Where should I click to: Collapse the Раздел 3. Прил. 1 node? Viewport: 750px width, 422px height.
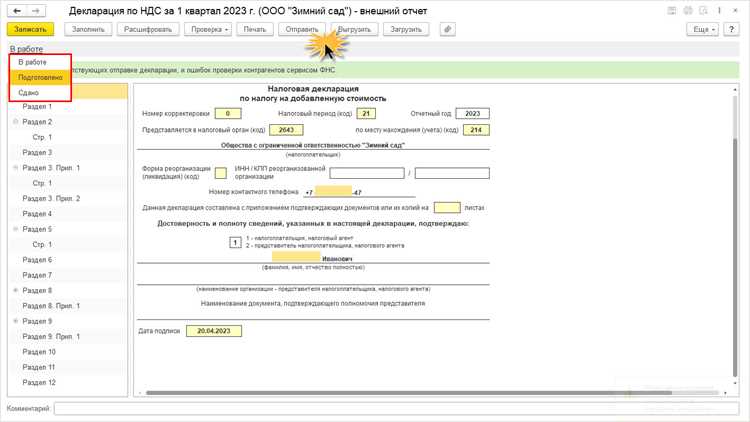(x=15, y=168)
